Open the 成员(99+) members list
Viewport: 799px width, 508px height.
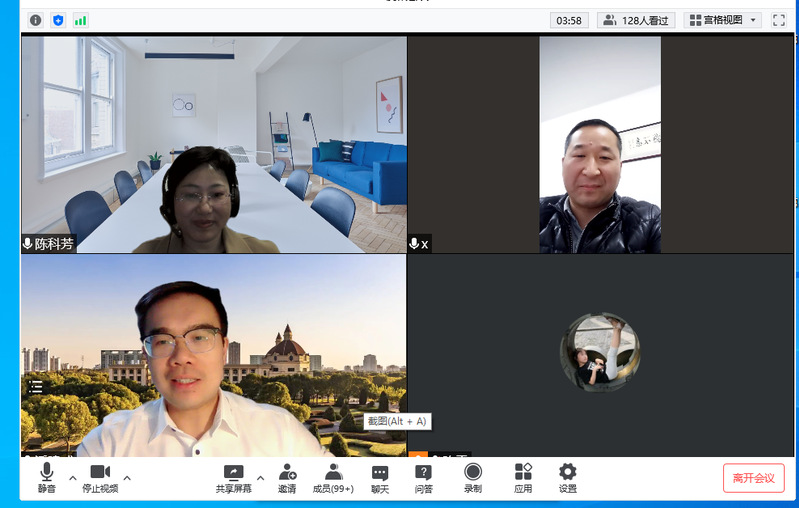coord(333,478)
